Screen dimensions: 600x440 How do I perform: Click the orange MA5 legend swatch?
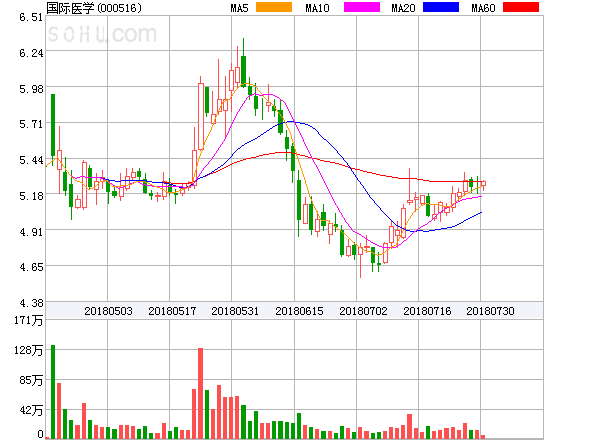pos(274,7)
